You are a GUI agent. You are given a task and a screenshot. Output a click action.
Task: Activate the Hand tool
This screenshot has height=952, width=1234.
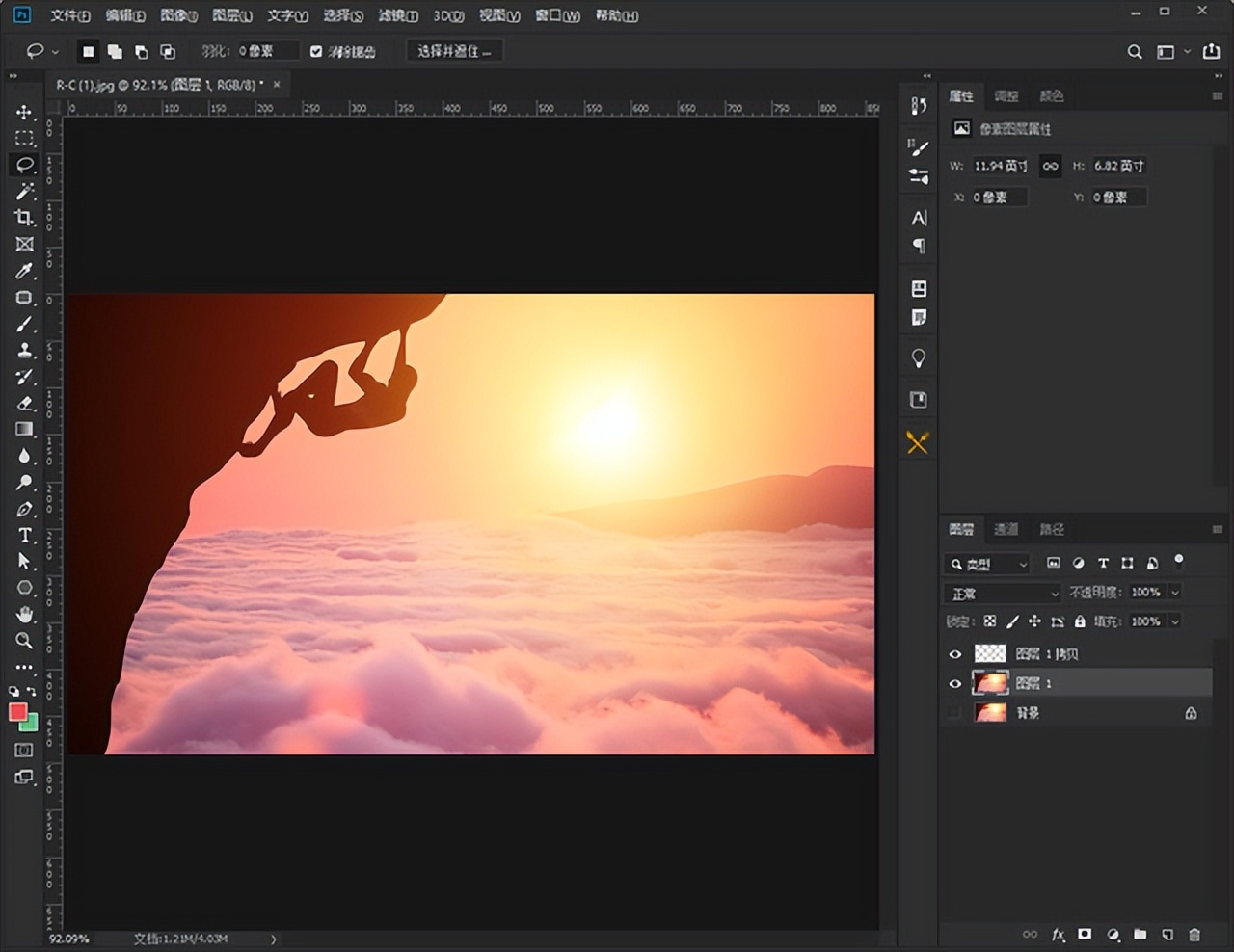click(25, 614)
